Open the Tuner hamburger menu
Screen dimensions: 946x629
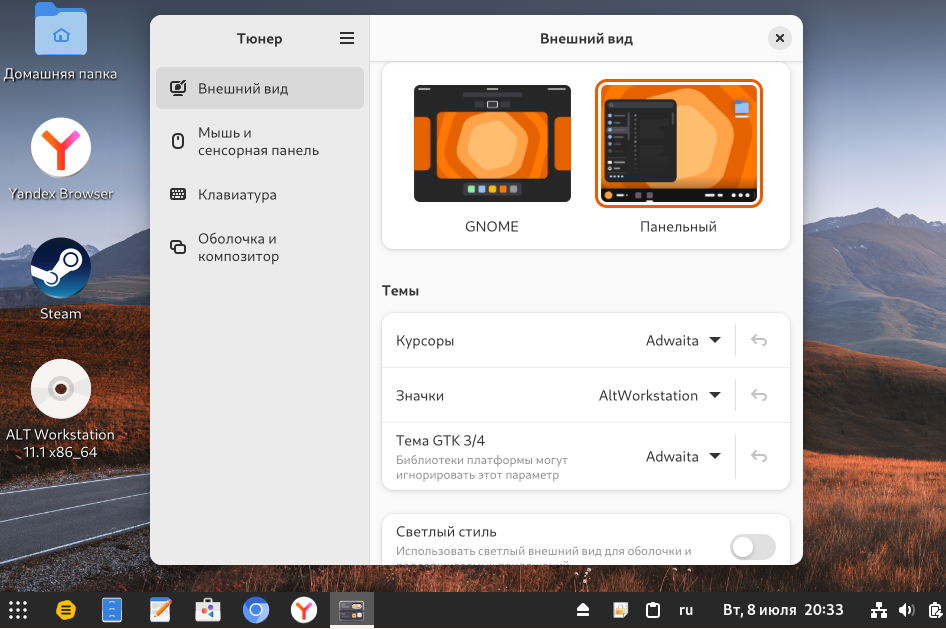click(x=347, y=39)
